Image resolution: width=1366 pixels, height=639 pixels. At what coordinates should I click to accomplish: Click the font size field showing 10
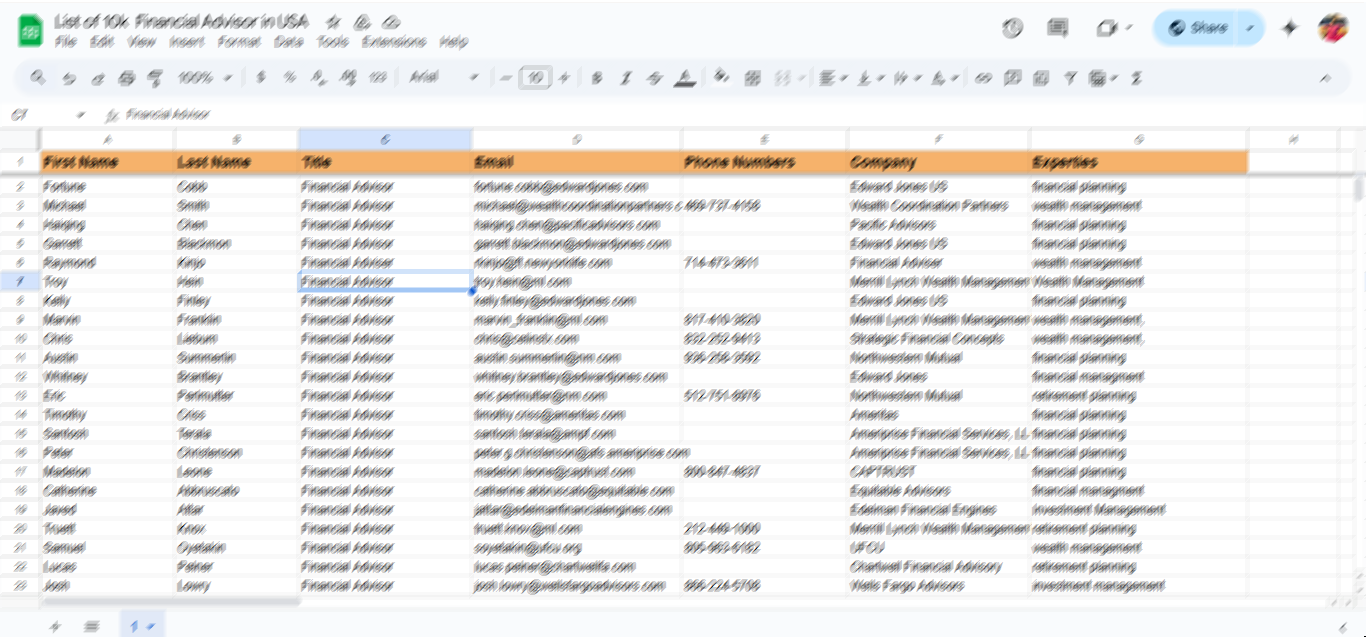click(535, 78)
